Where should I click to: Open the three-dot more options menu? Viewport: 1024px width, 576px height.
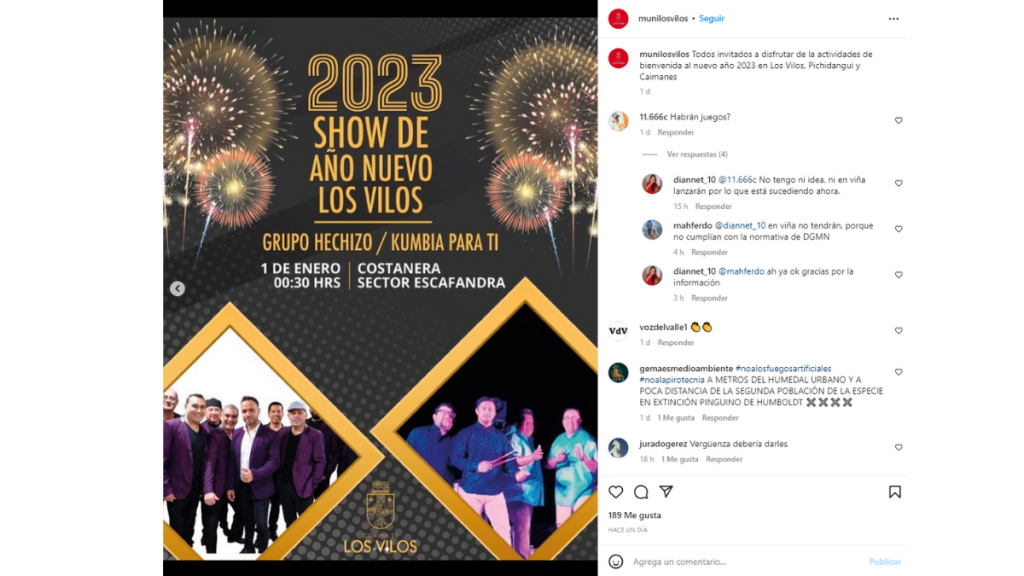click(893, 18)
